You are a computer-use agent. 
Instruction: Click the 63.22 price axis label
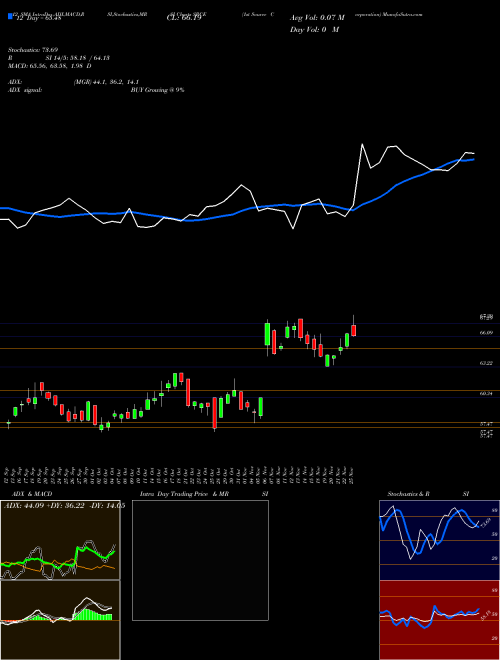[486, 363]
